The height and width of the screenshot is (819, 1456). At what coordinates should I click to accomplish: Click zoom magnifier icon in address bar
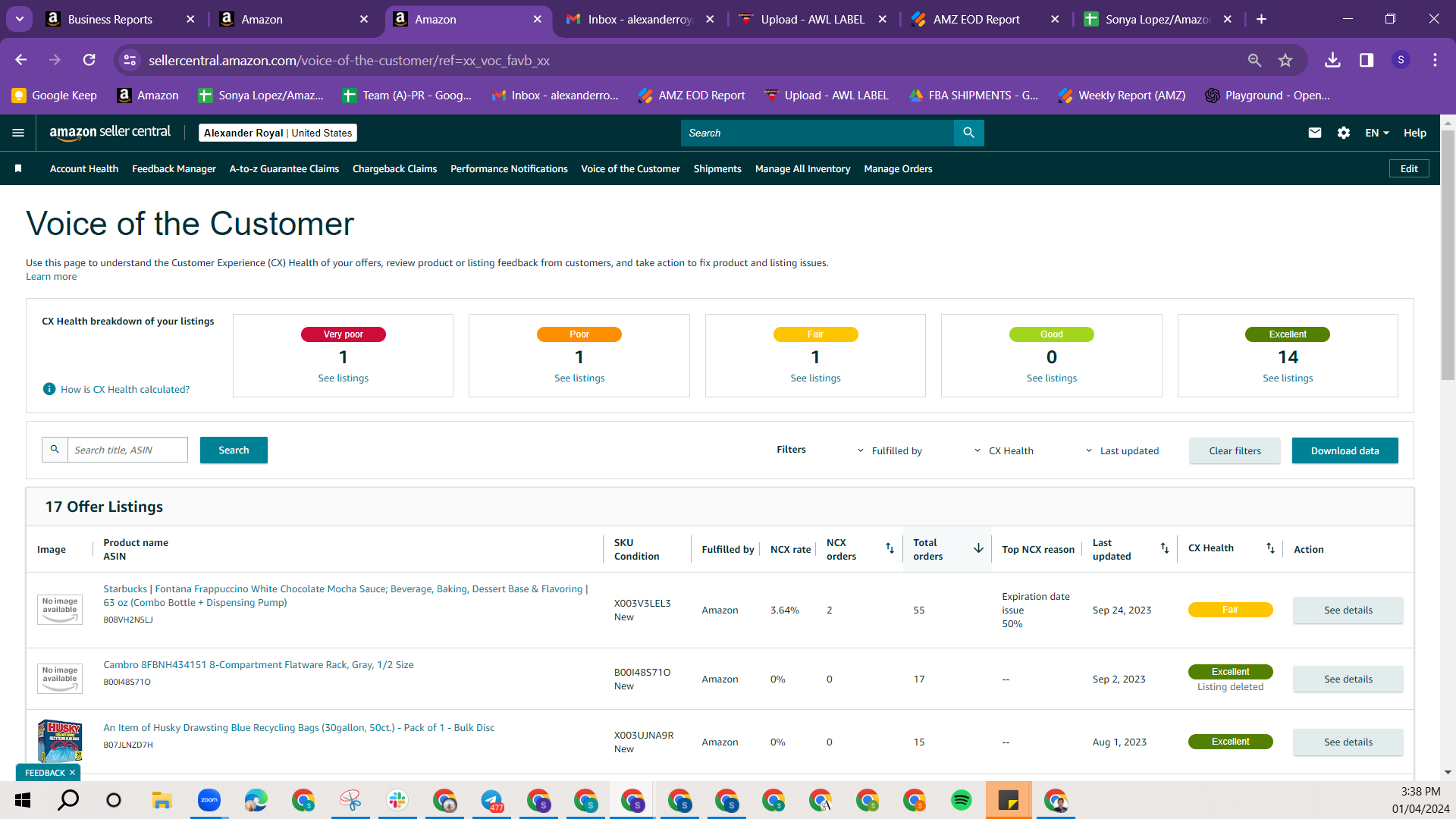pyautogui.click(x=1254, y=60)
